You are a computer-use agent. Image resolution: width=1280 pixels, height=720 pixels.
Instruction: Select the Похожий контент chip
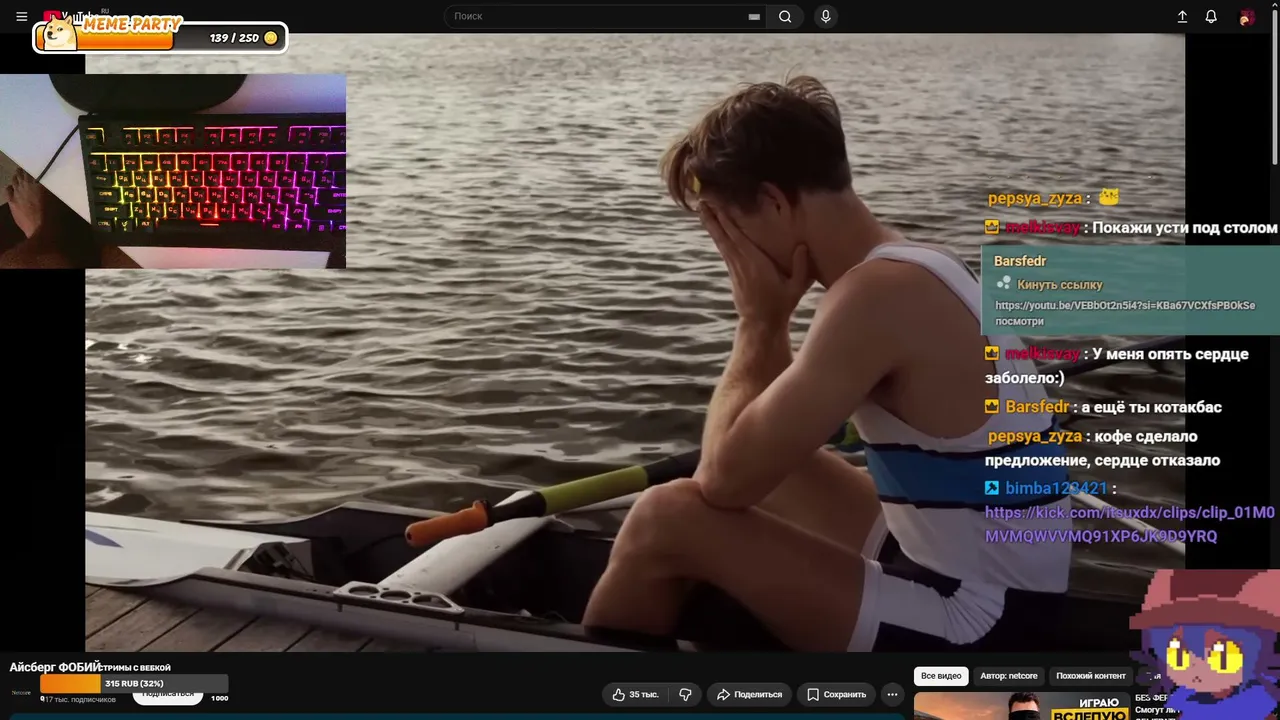pos(1091,676)
